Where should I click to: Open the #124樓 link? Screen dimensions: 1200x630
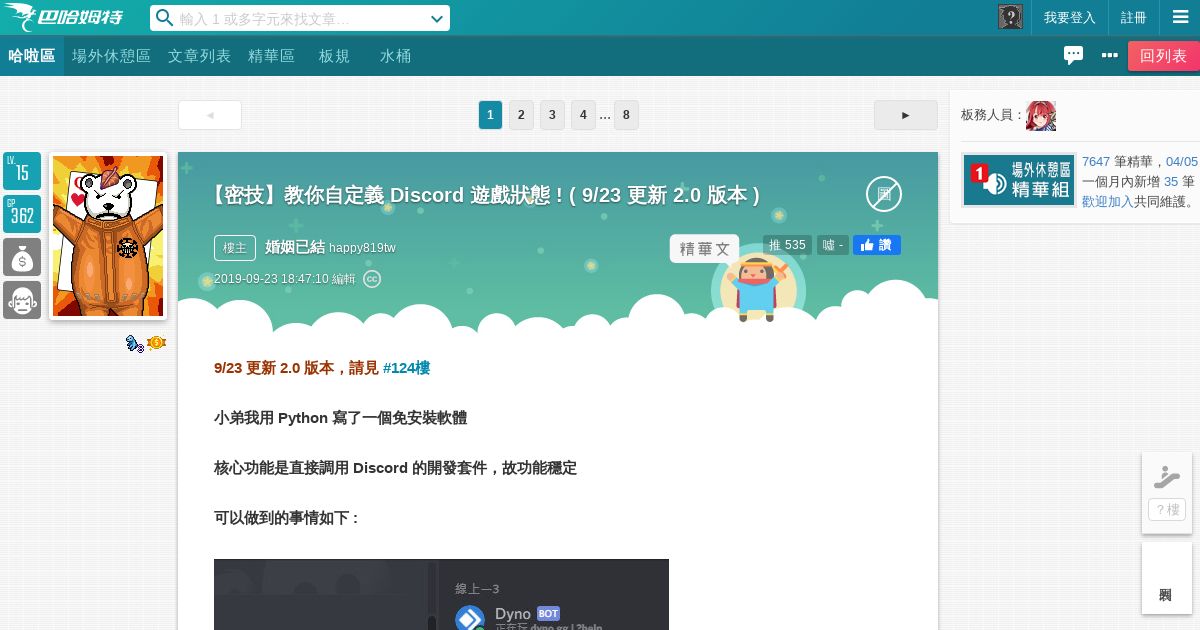point(406,368)
